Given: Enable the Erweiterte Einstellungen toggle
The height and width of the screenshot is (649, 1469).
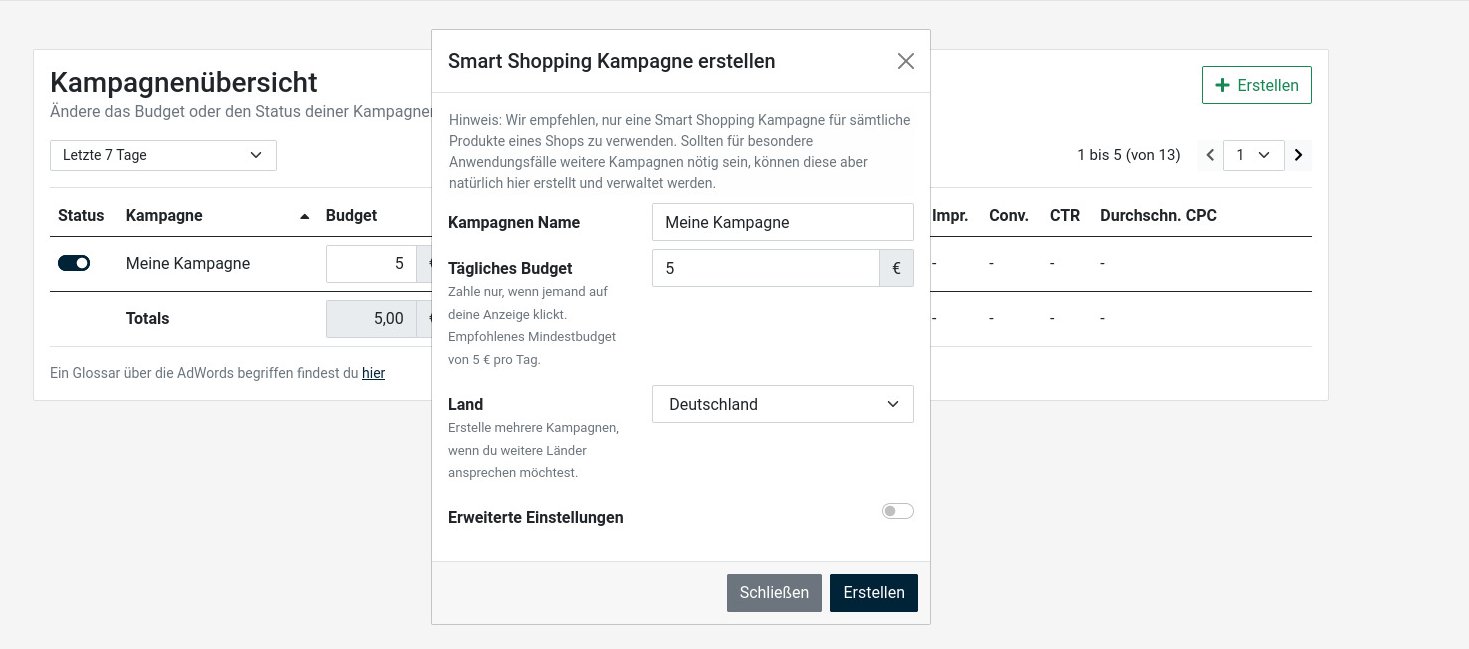Looking at the screenshot, I should coord(897,511).
